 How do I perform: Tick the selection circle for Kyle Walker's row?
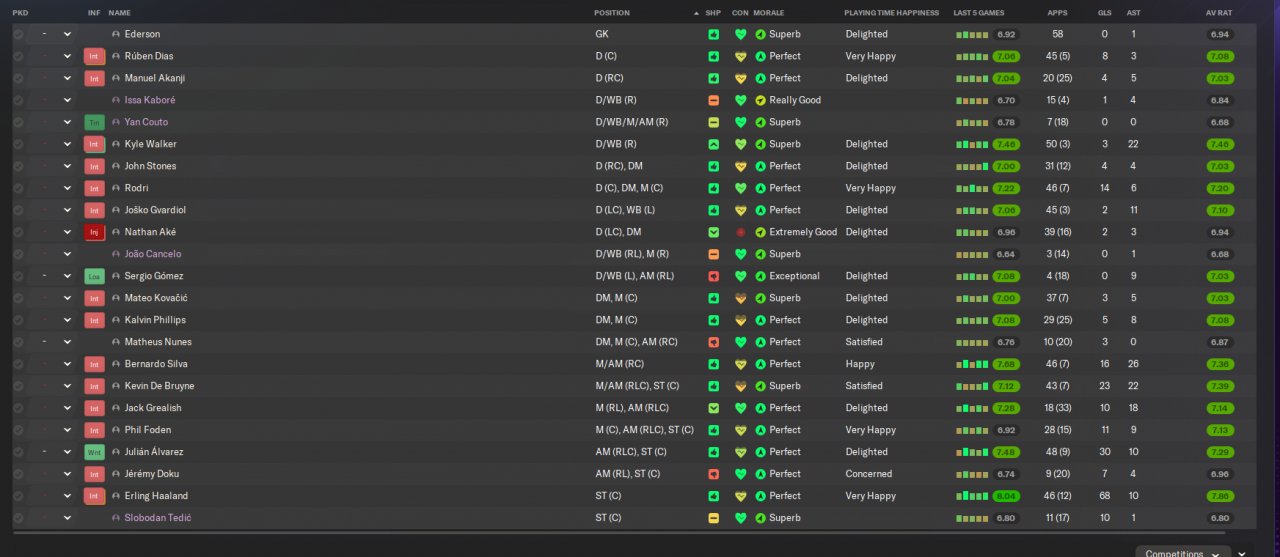coord(18,144)
